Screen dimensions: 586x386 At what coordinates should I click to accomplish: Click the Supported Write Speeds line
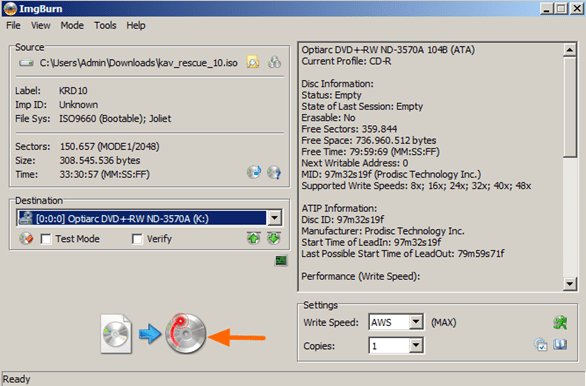(x=416, y=186)
